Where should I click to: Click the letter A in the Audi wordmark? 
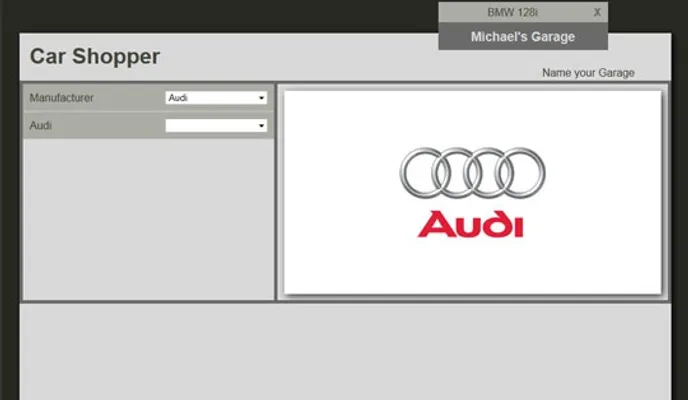click(434, 225)
